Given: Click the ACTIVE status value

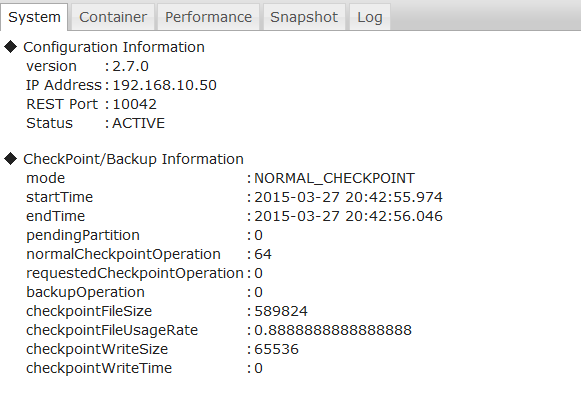Looking at the screenshot, I should 139,123.
